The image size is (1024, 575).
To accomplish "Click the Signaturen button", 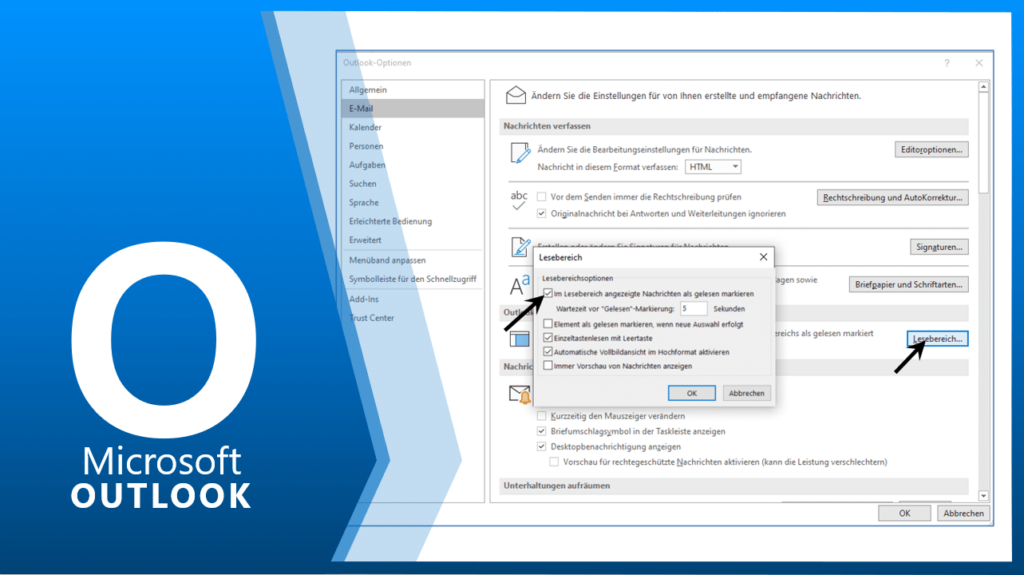I will coord(939,247).
